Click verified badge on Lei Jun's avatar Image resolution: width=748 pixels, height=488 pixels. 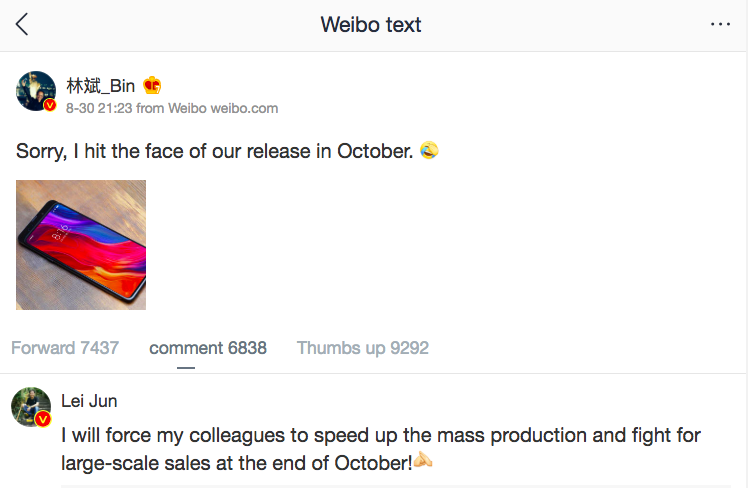(x=43, y=420)
